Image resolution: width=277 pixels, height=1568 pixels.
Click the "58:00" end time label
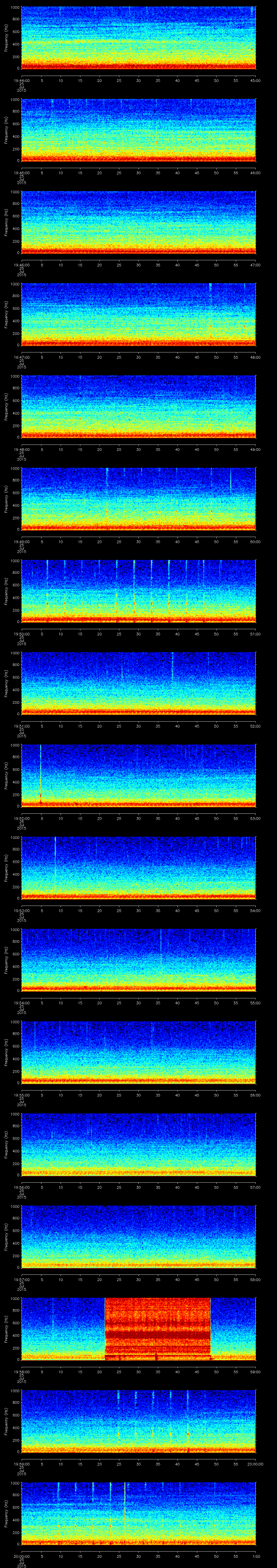click(256, 1279)
